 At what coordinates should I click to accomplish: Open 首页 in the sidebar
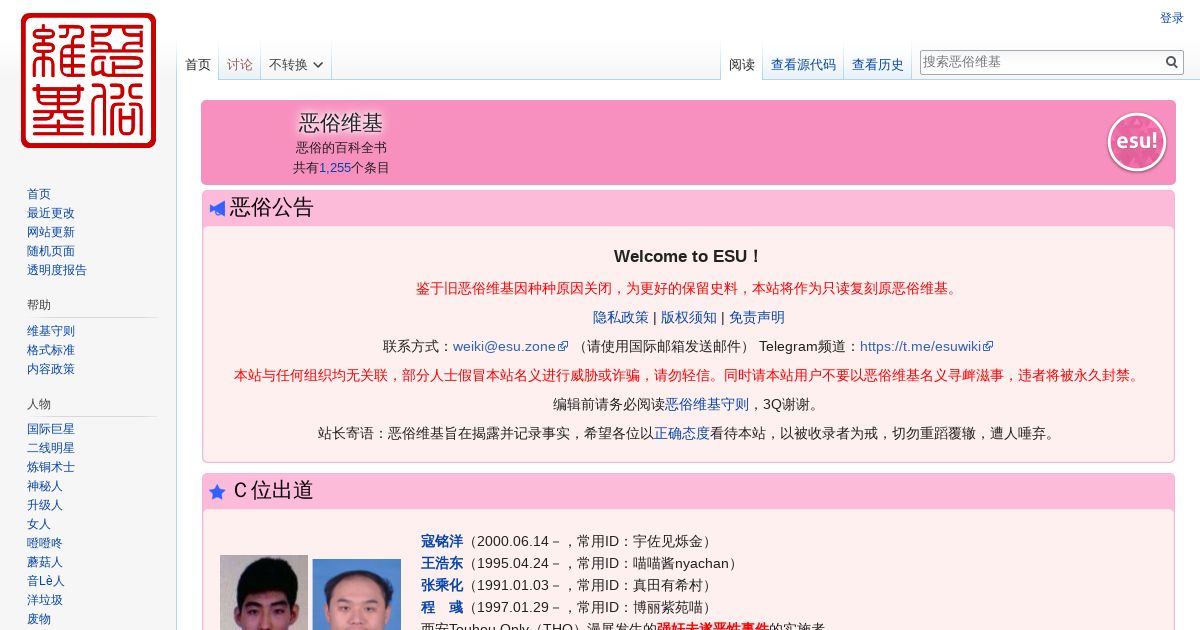click(39, 194)
